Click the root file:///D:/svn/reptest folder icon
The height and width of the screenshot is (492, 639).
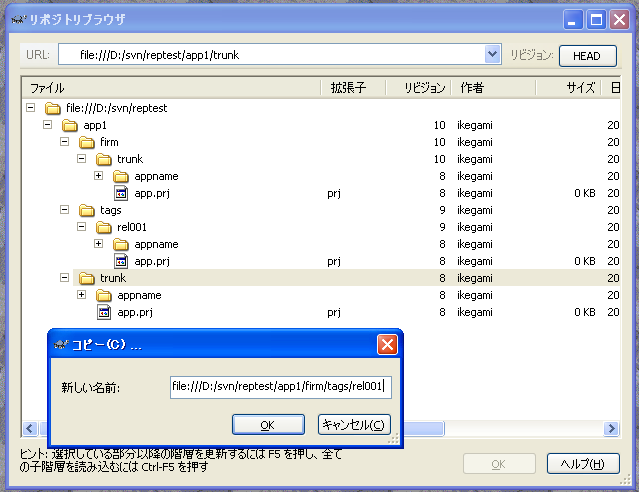(53, 108)
